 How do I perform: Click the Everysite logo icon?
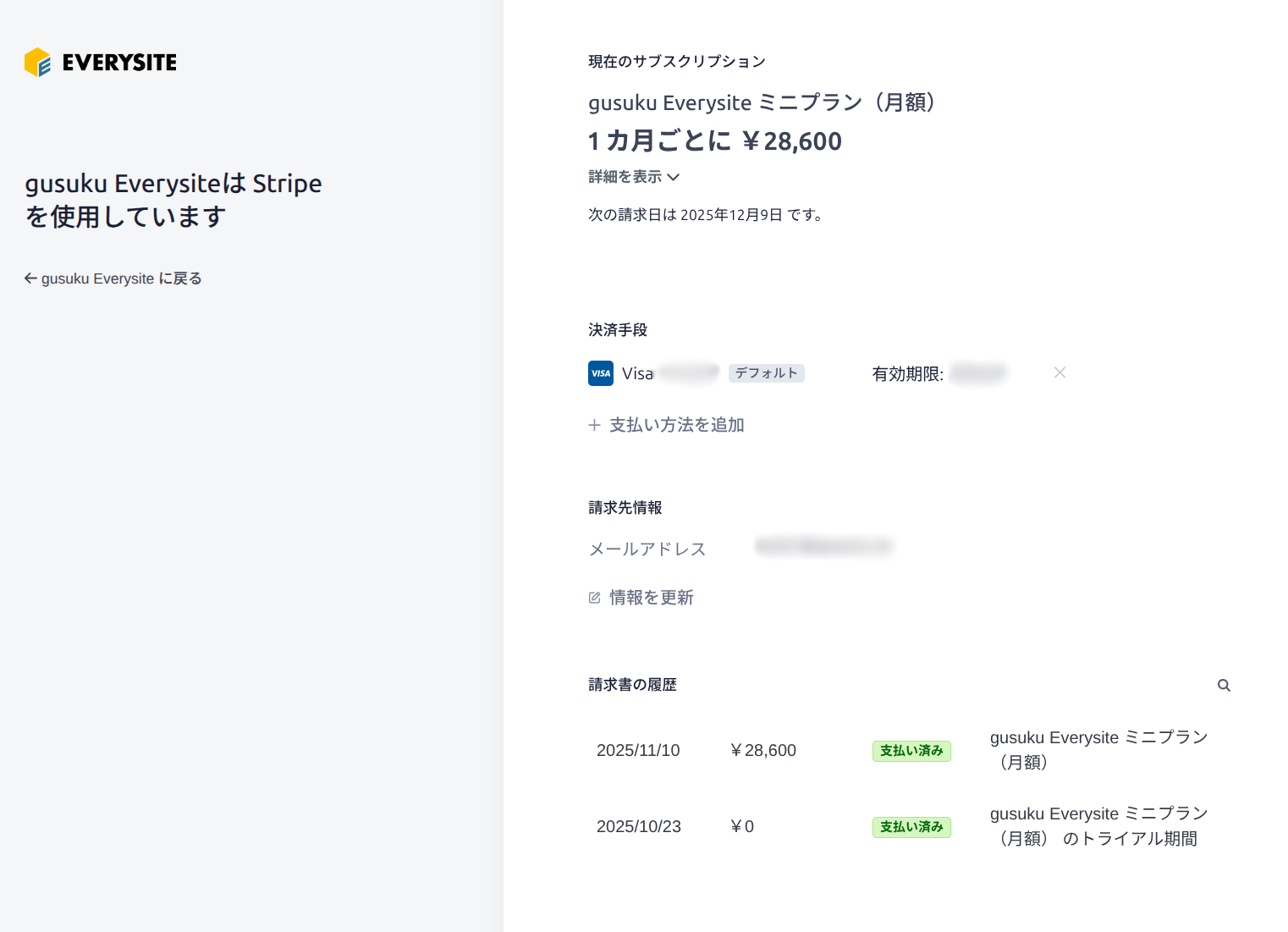coord(37,63)
